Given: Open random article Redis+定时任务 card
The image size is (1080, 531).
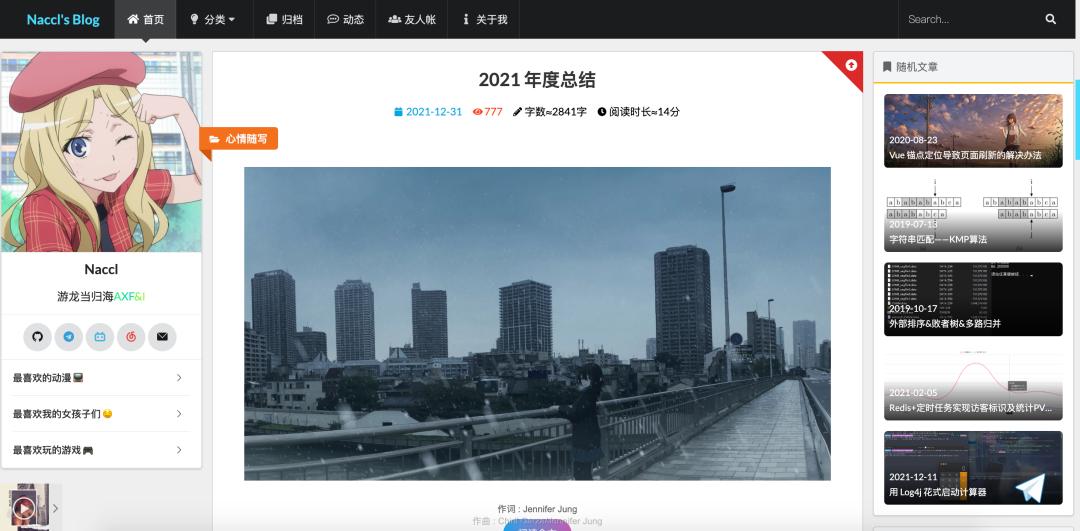Looking at the screenshot, I should (x=973, y=384).
